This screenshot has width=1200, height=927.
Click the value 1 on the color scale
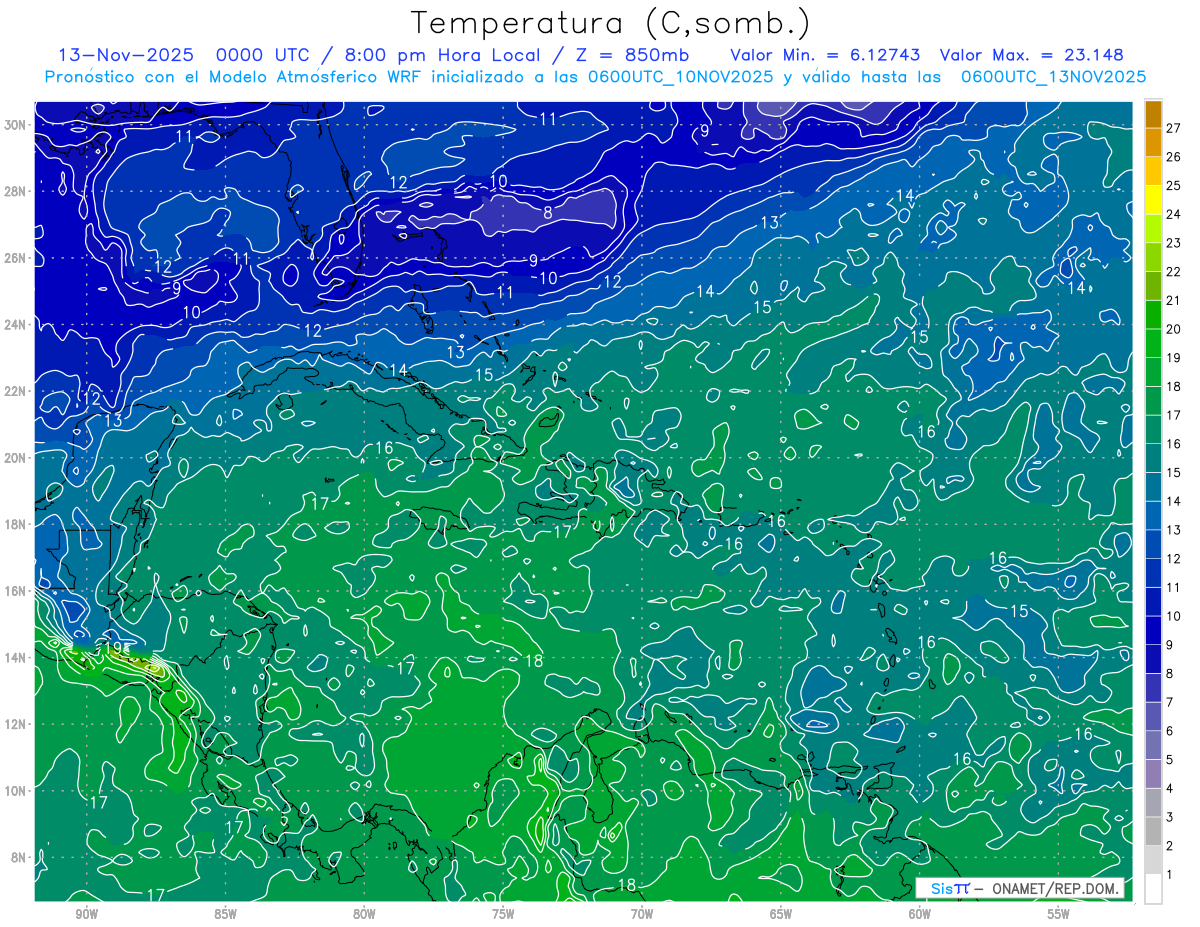point(1170,875)
